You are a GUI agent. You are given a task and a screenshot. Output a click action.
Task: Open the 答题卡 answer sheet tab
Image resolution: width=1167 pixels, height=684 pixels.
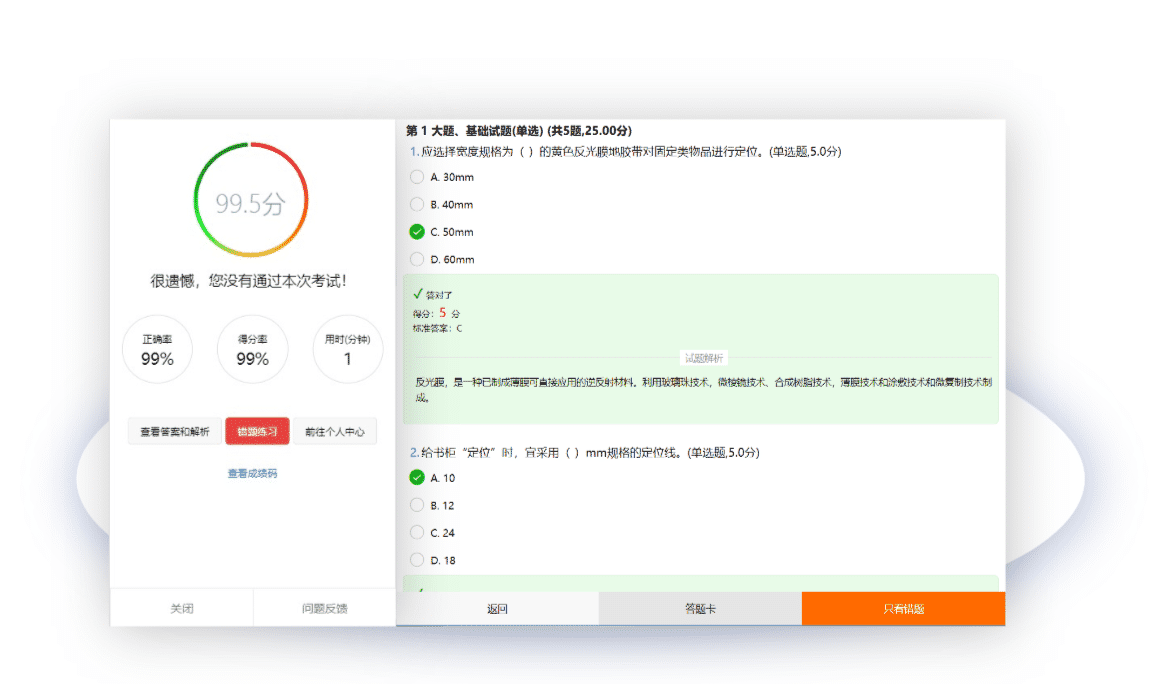pyautogui.click(x=700, y=608)
